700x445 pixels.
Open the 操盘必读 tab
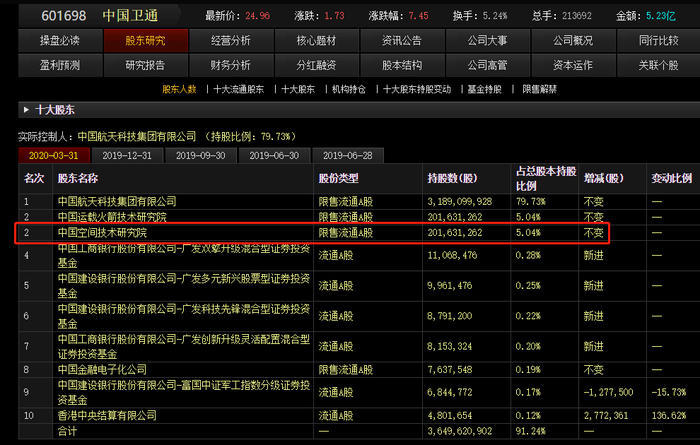coord(60,41)
